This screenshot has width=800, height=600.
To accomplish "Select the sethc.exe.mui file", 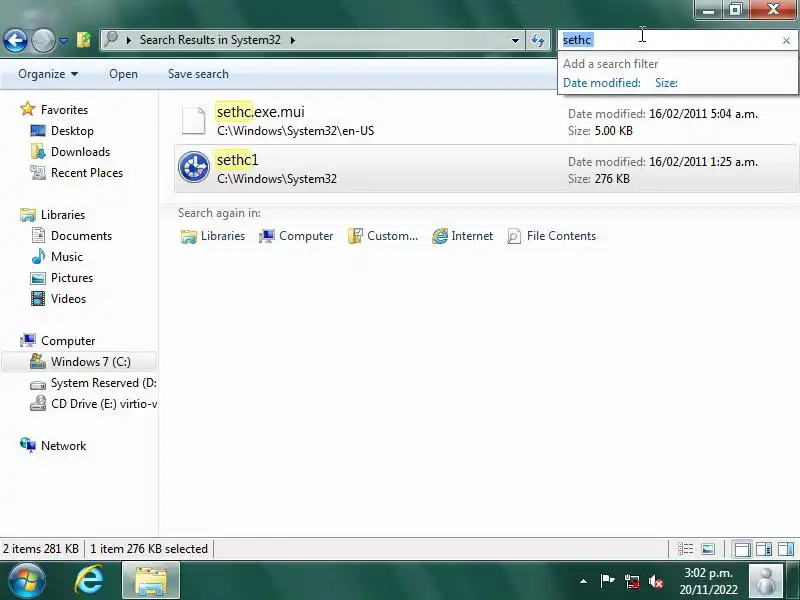I will point(487,120).
